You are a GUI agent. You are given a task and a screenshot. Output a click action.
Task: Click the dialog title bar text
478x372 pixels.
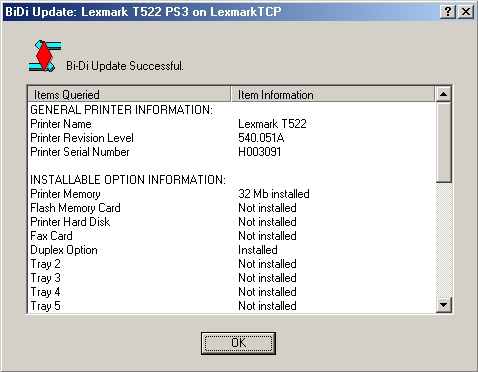pyautogui.click(x=143, y=12)
